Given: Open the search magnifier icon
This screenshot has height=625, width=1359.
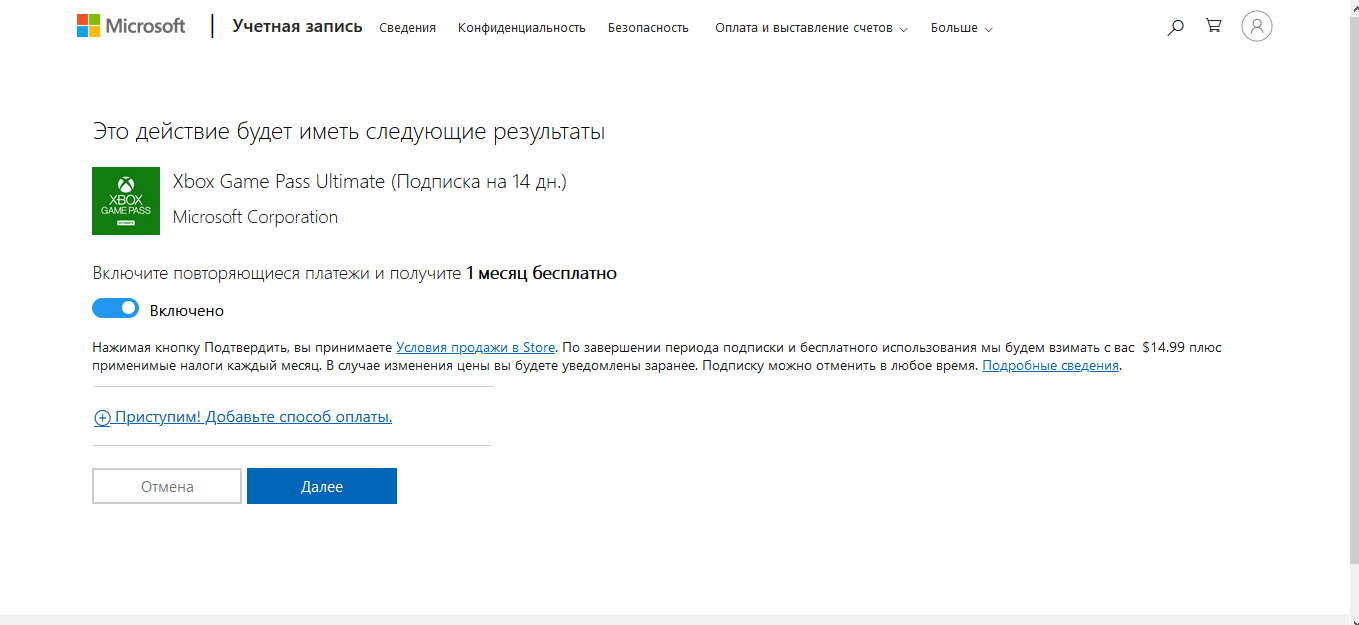Looking at the screenshot, I should pos(1175,27).
